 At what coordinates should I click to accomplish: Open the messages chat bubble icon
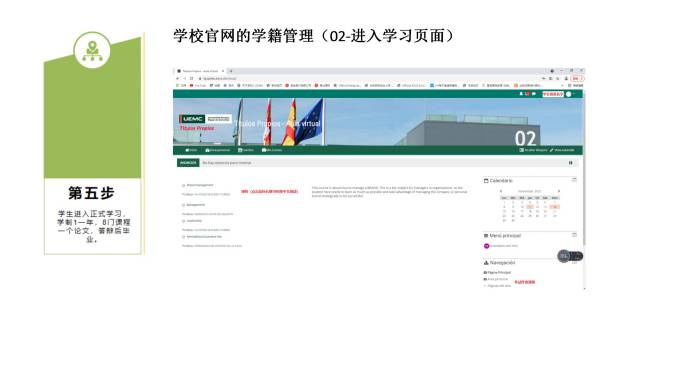pyautogui.click(x=534, y=94)
